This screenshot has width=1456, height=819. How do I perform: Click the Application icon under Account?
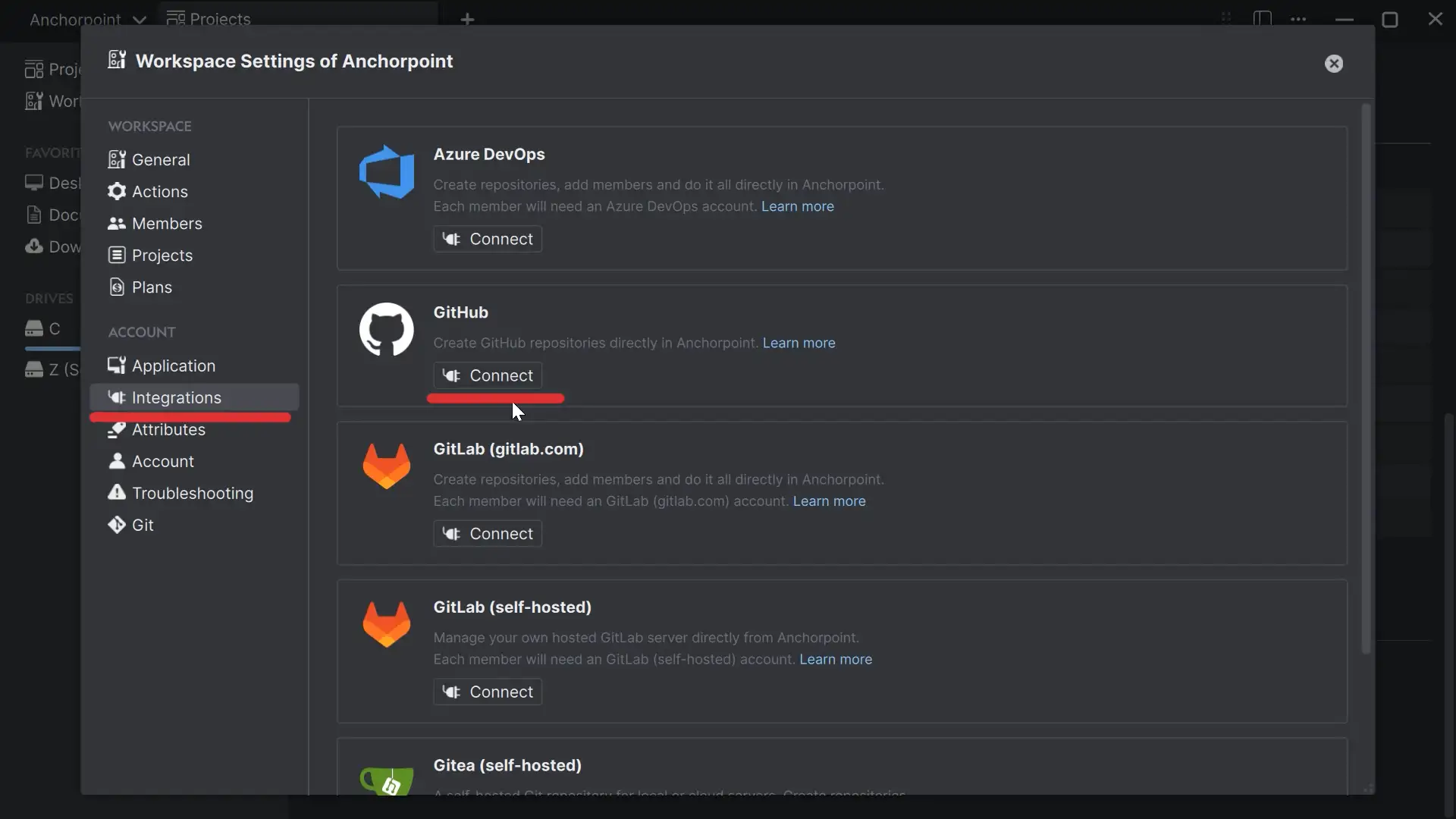pyautogui.click(x=117, y=366)
